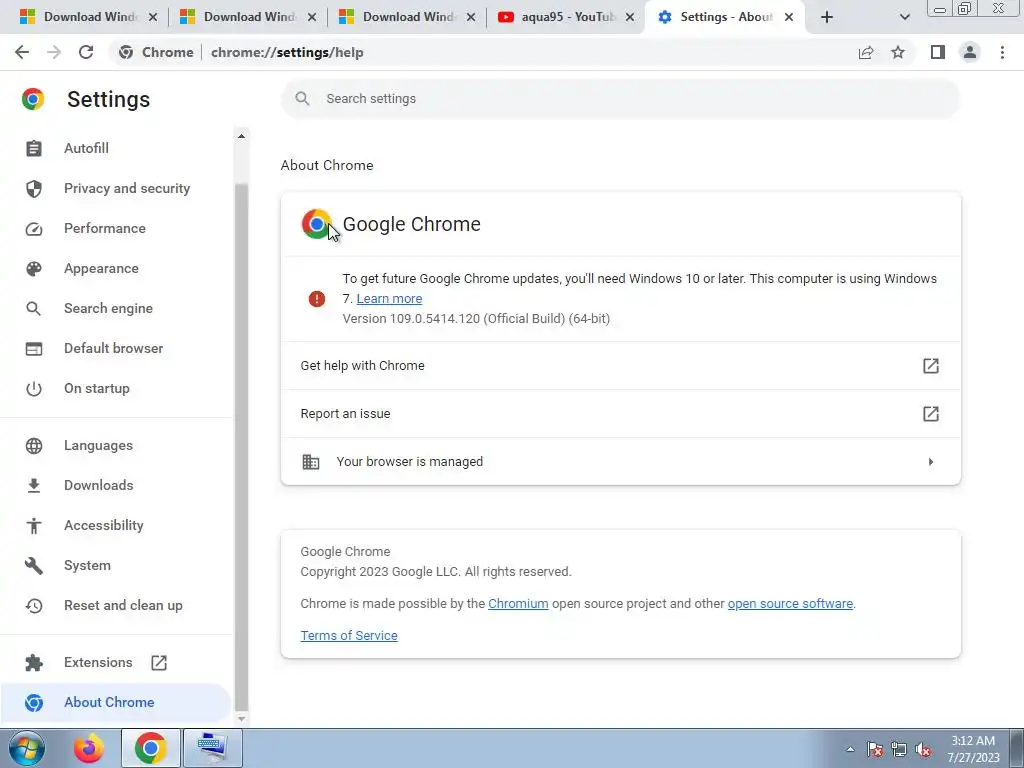
Task: Open Performance settings
Action: (104, 229)
